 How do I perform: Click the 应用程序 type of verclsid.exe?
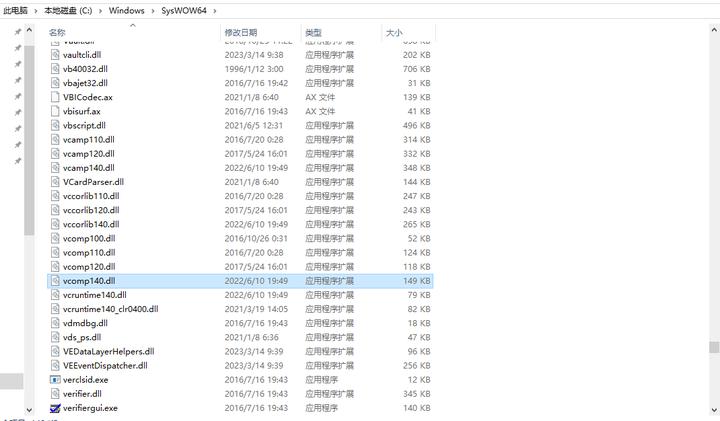pyautogui.click(x=321, y=380)
